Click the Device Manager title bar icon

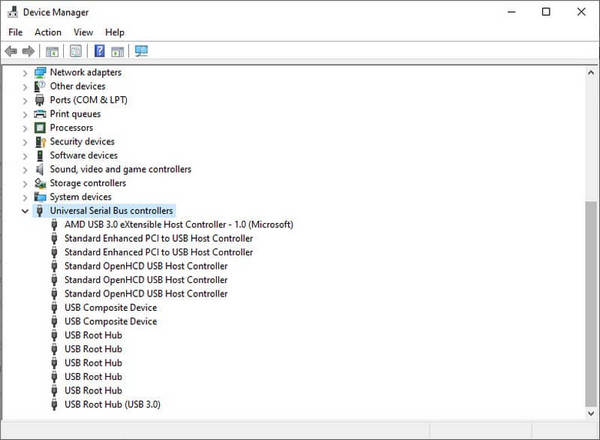[13, 12]
